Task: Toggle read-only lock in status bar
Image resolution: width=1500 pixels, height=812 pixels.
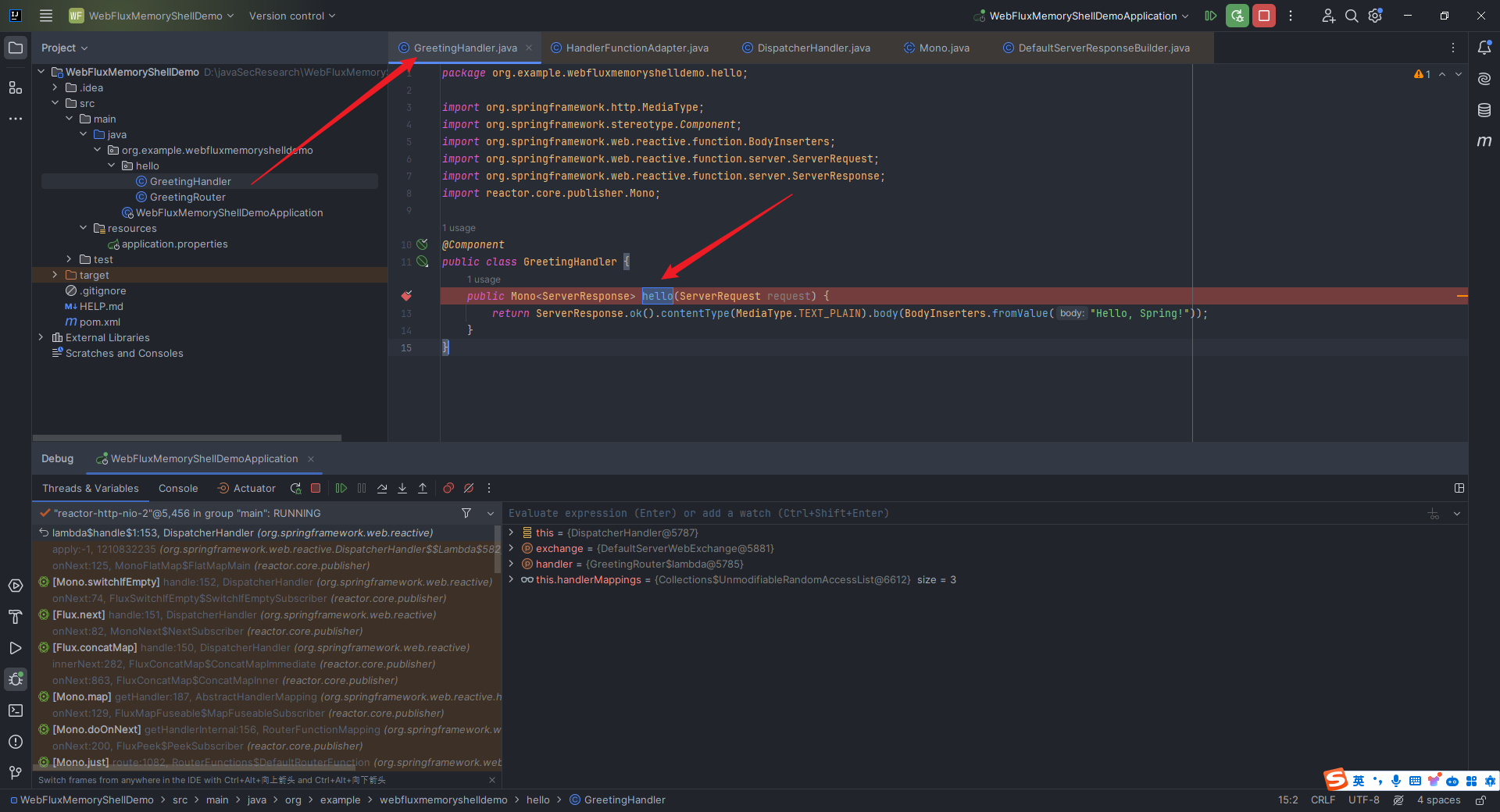Action: coord(1480,800)
